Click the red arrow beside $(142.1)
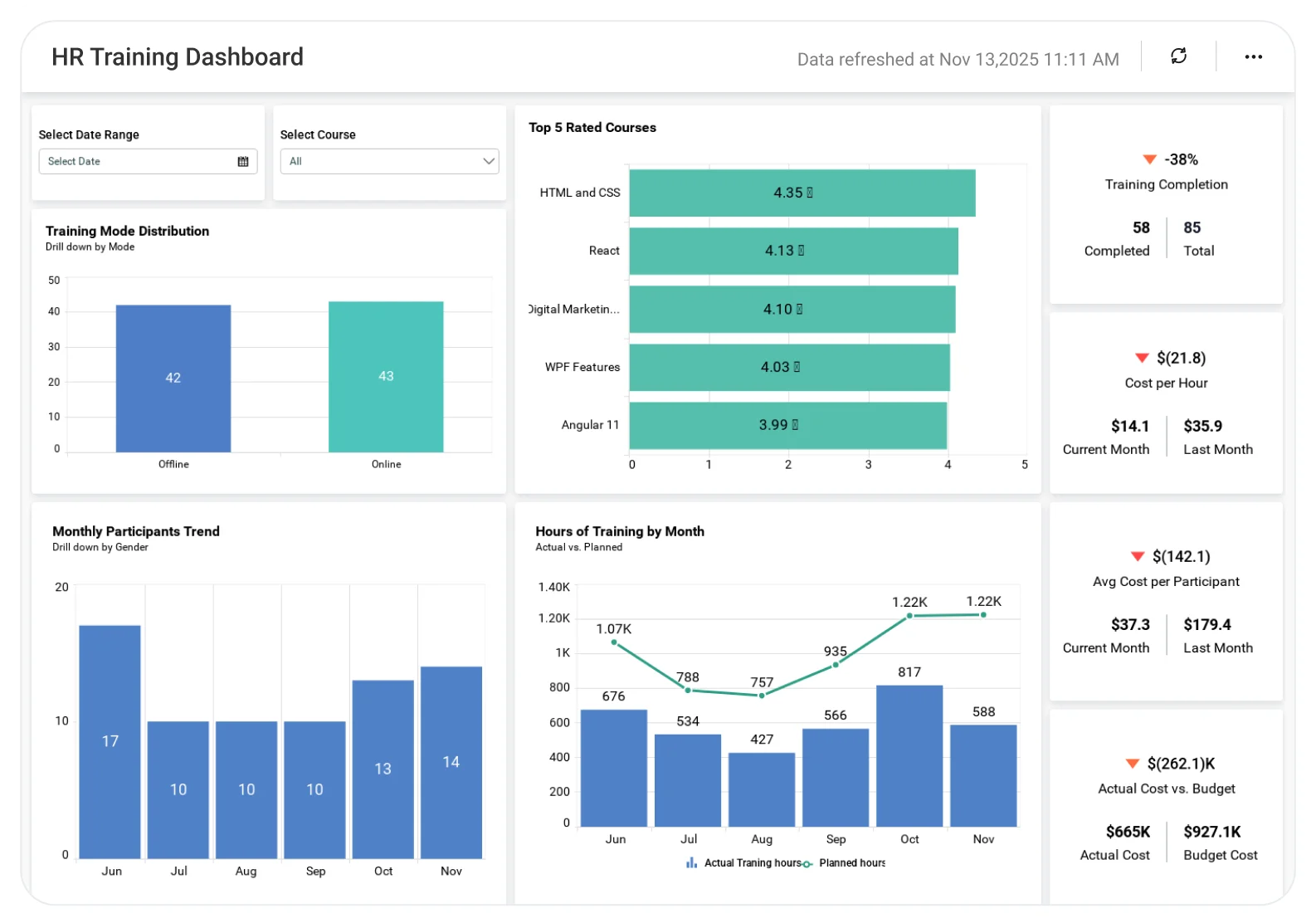The width and height of the screenshot is (1316, 923). click(x=1138, y=556)
